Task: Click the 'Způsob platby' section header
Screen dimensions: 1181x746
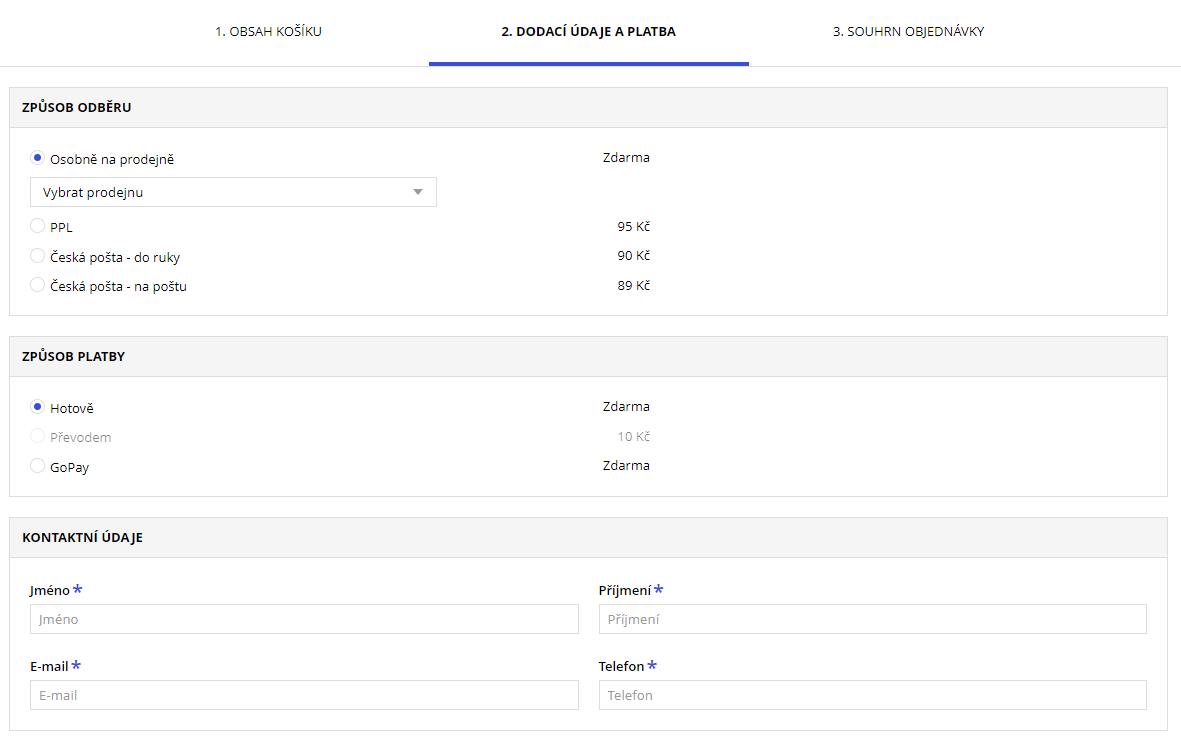Action: (x=73, y=356)
